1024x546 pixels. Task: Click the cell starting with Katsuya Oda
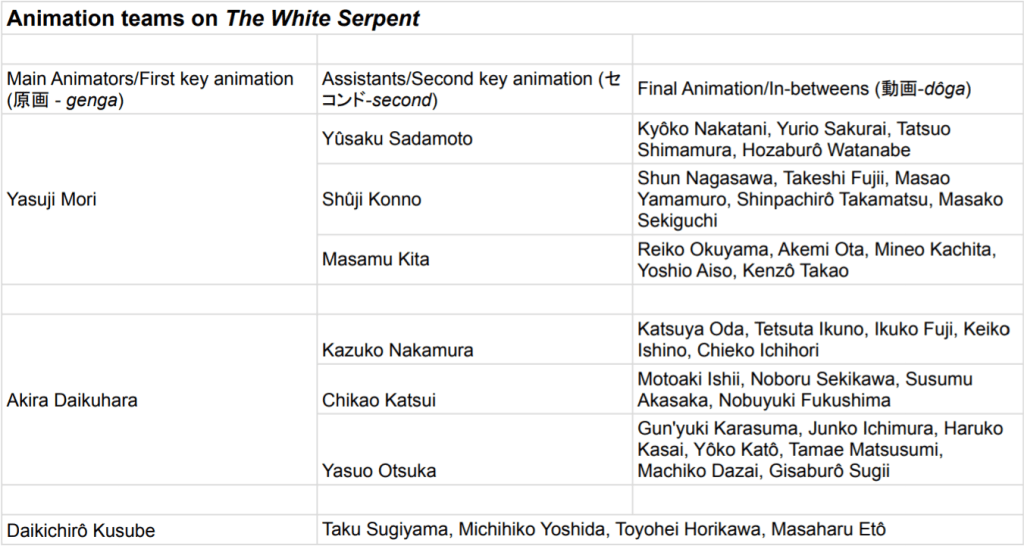(x=824, y=340)
